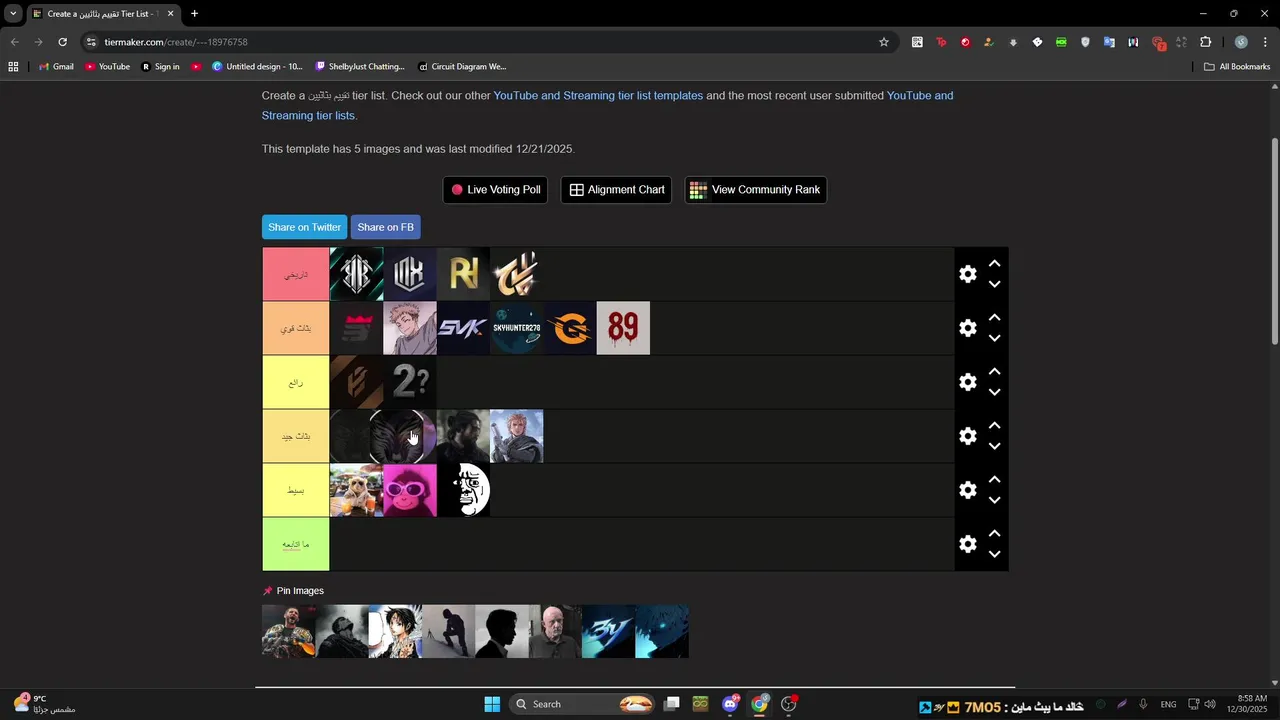Move the orange second tier row down
Viewport: 1280px width, 720px height.
pos(994,338)
